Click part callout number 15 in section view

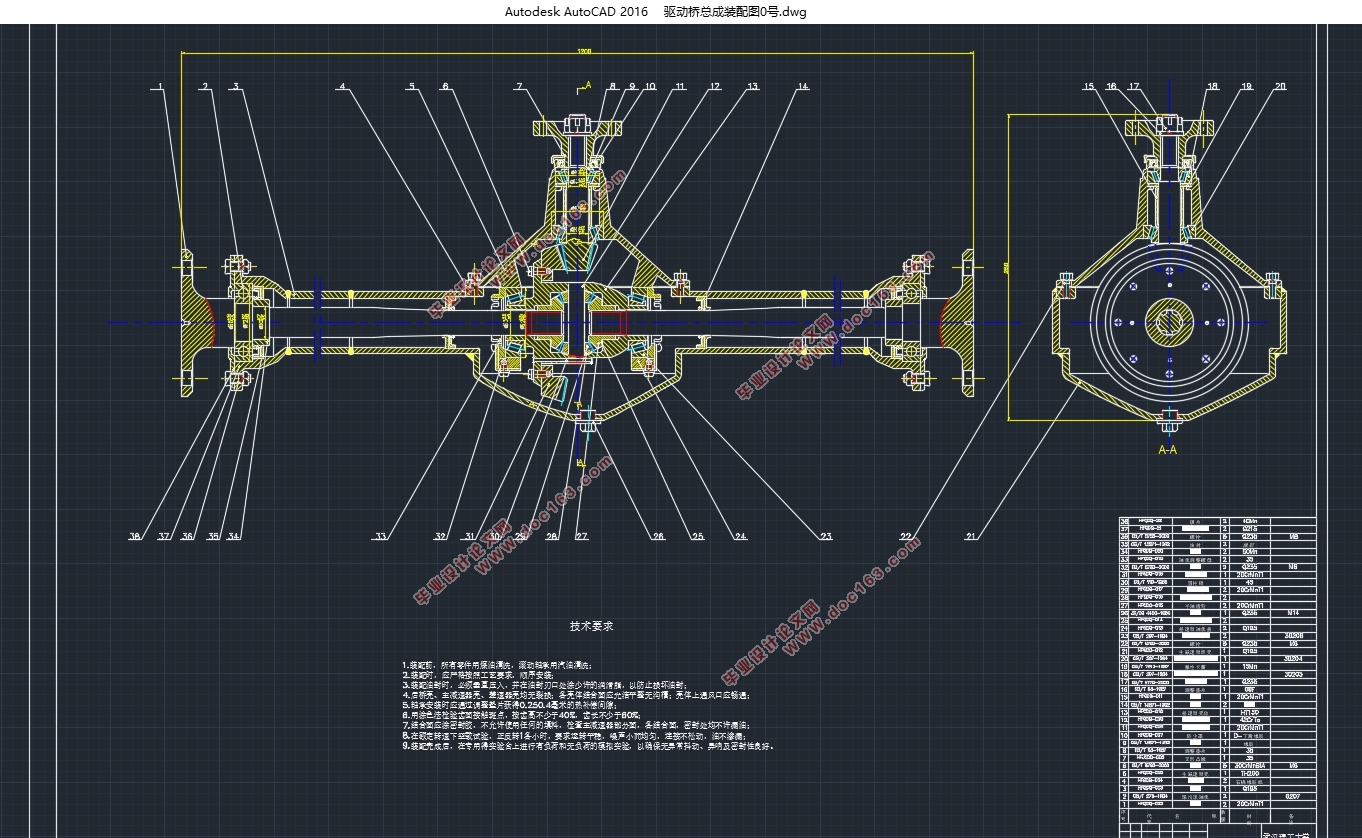[x=1089, y=87]
